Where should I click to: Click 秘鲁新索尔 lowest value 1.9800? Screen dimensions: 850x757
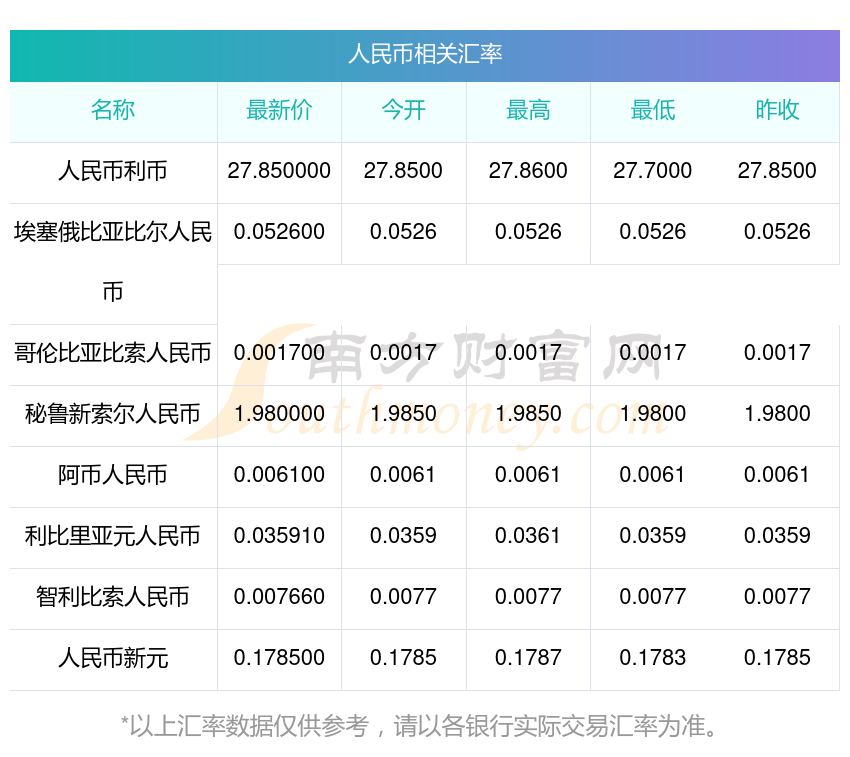coord(653,414)
